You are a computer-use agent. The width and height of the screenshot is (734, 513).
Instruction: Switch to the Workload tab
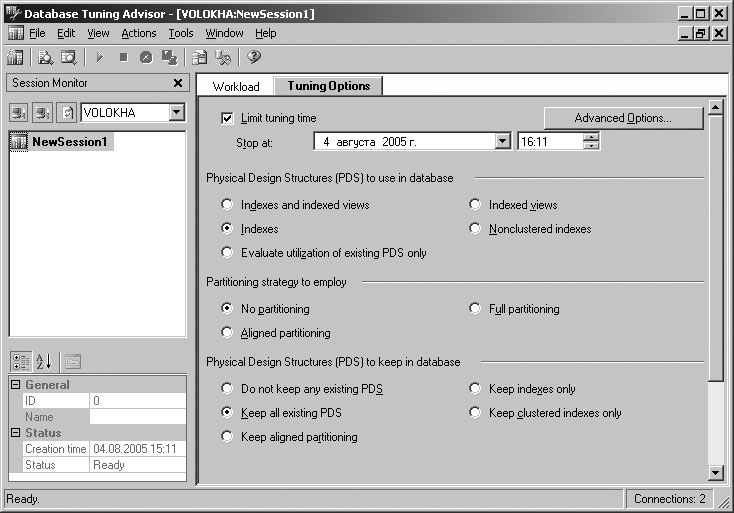235,86
